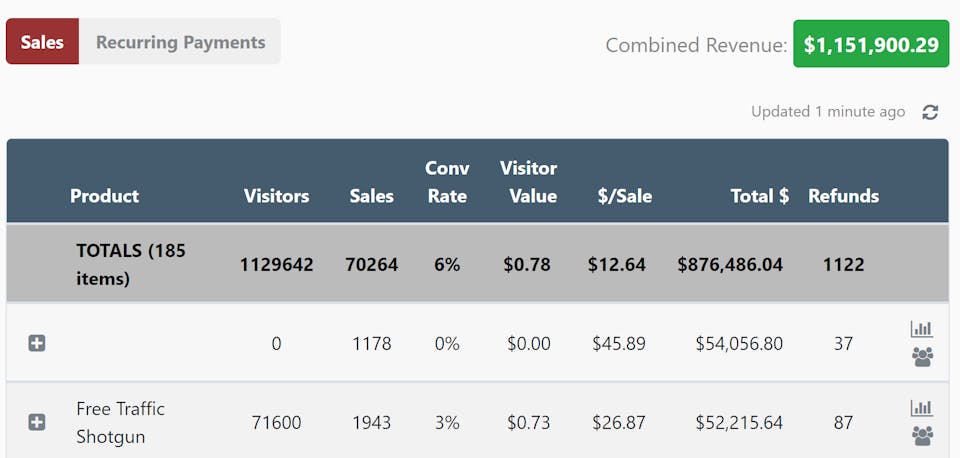Click the refresh icon next to Updated
960x458 pixels.
click(x=930, y=112)
